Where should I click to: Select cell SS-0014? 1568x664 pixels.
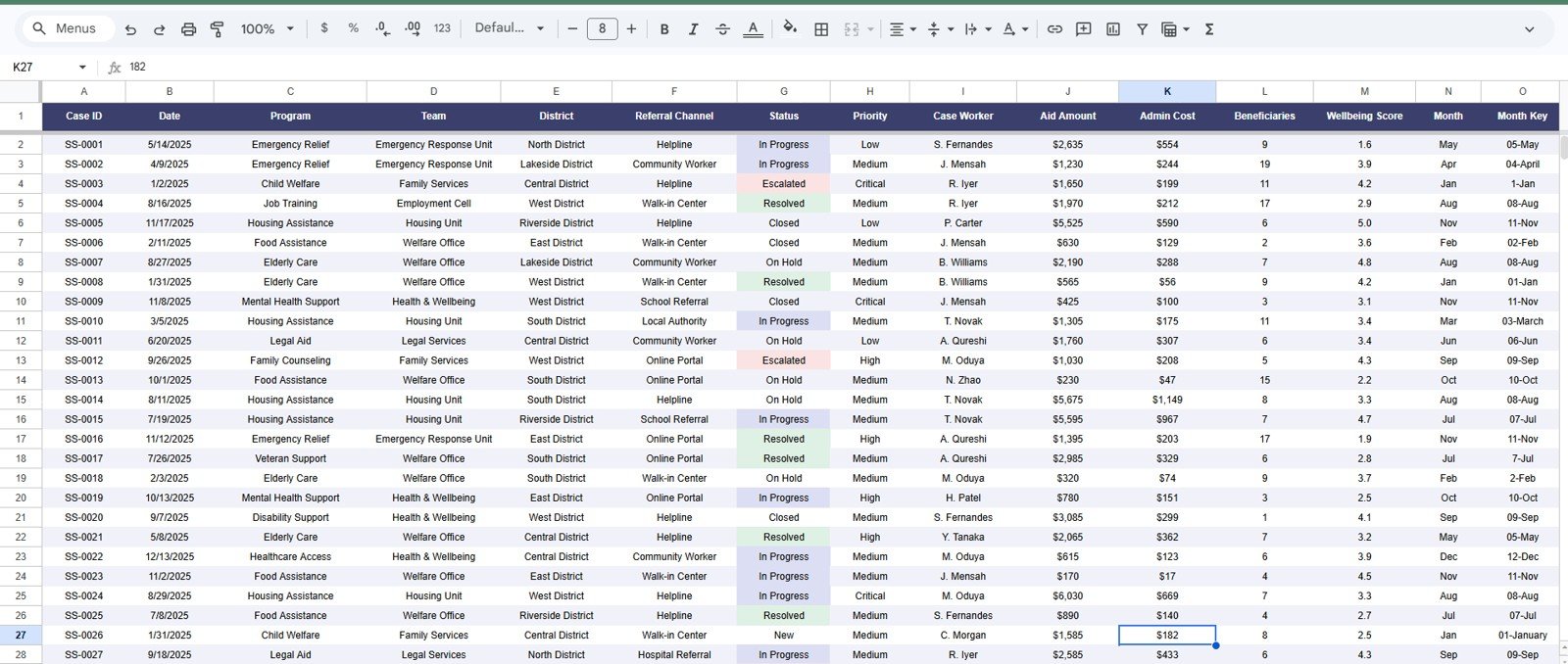pos(84,400)
